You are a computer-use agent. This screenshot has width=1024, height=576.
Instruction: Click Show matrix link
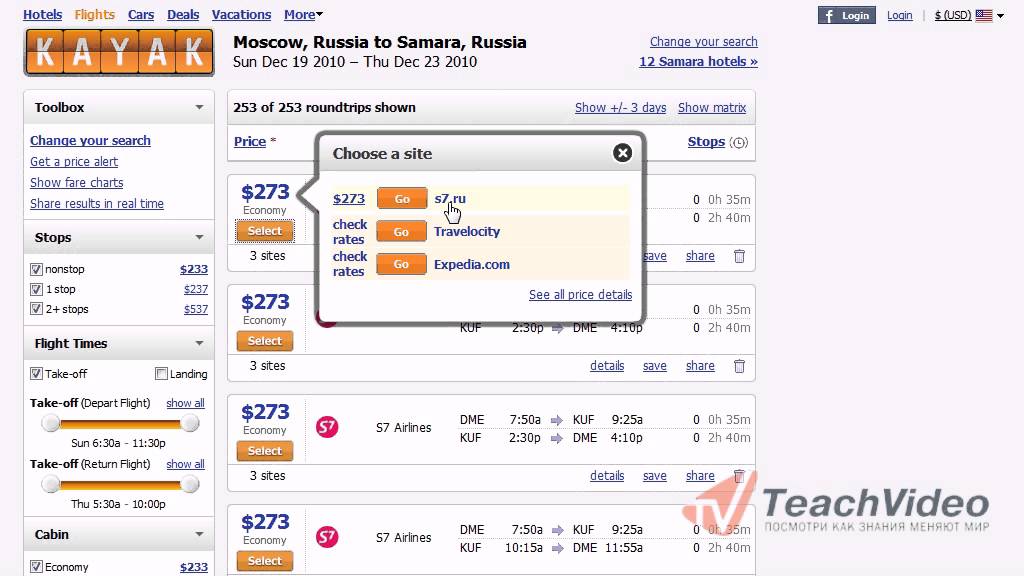pos(712,108)
